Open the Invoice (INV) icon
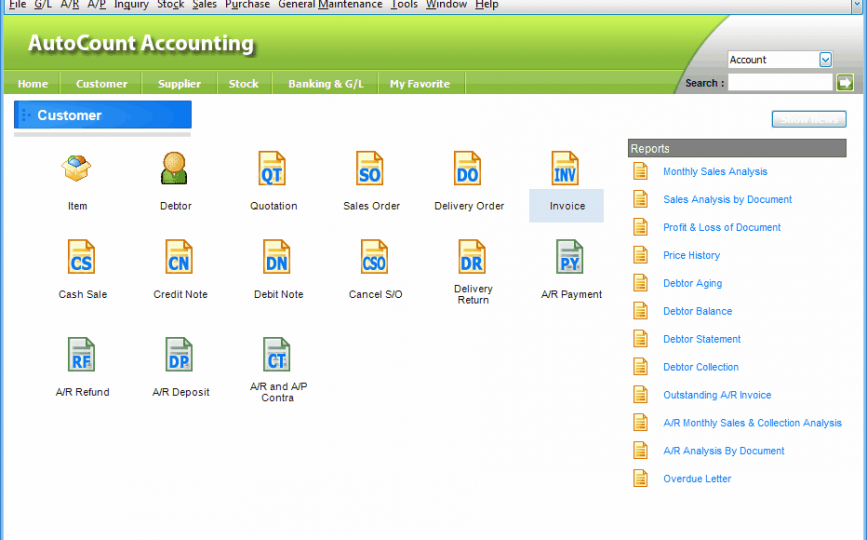Screen dimensions: 867x540 [x=566, y=170]
